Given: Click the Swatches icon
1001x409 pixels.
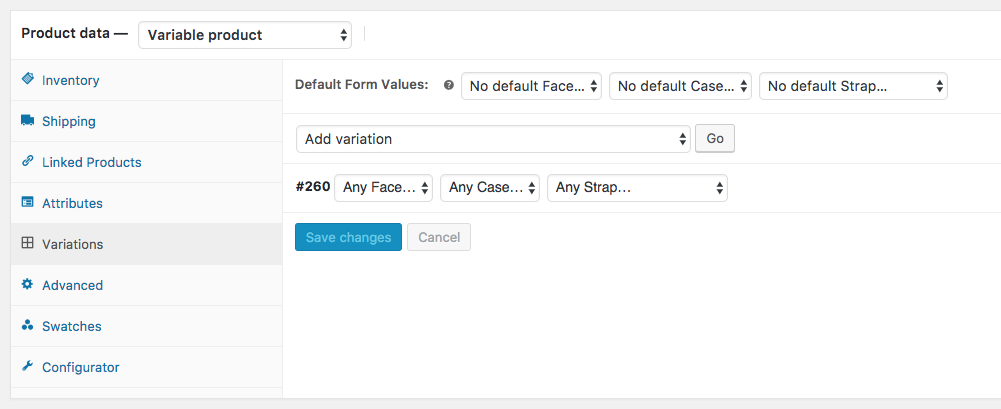Looking at the screenshot, I should coord(28,326).
